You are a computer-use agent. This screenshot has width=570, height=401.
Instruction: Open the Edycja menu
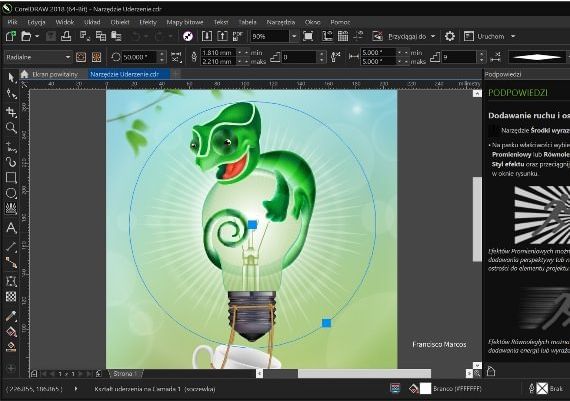tap(36, 22)
